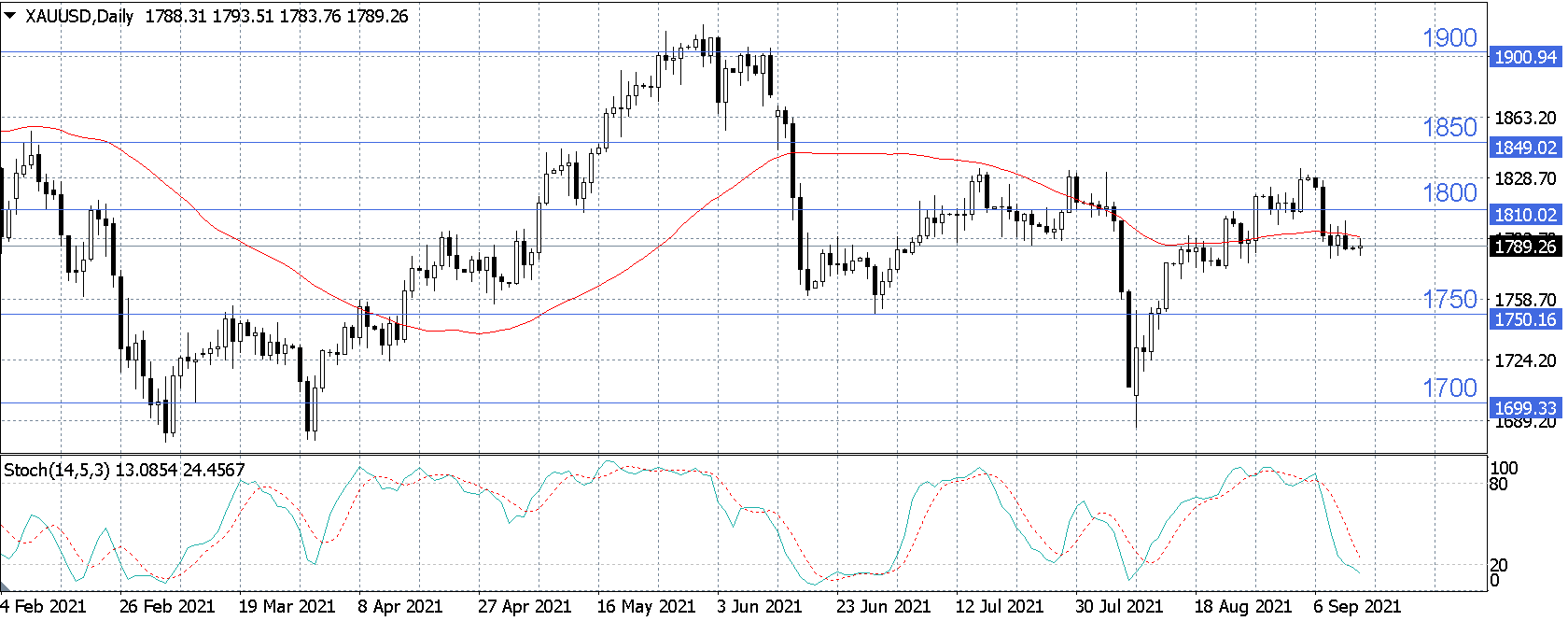Viewport: 1568px width, 621px height.
Task: Click the 20 level on the Stochastic scale
Action: click(x=1499, y=565)
